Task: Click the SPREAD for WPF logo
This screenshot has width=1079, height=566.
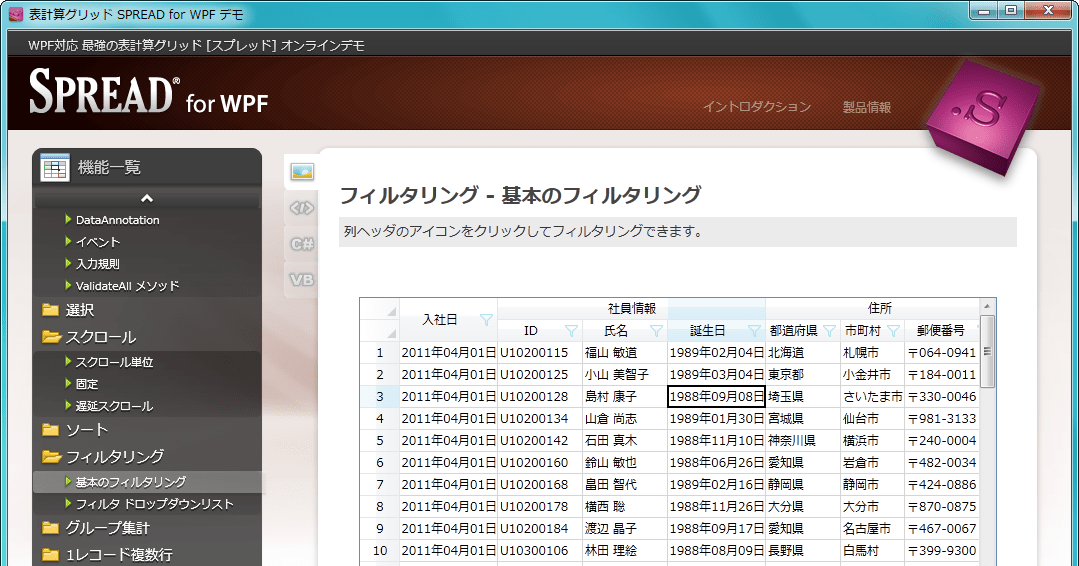Action: click(x=148, y=92)
